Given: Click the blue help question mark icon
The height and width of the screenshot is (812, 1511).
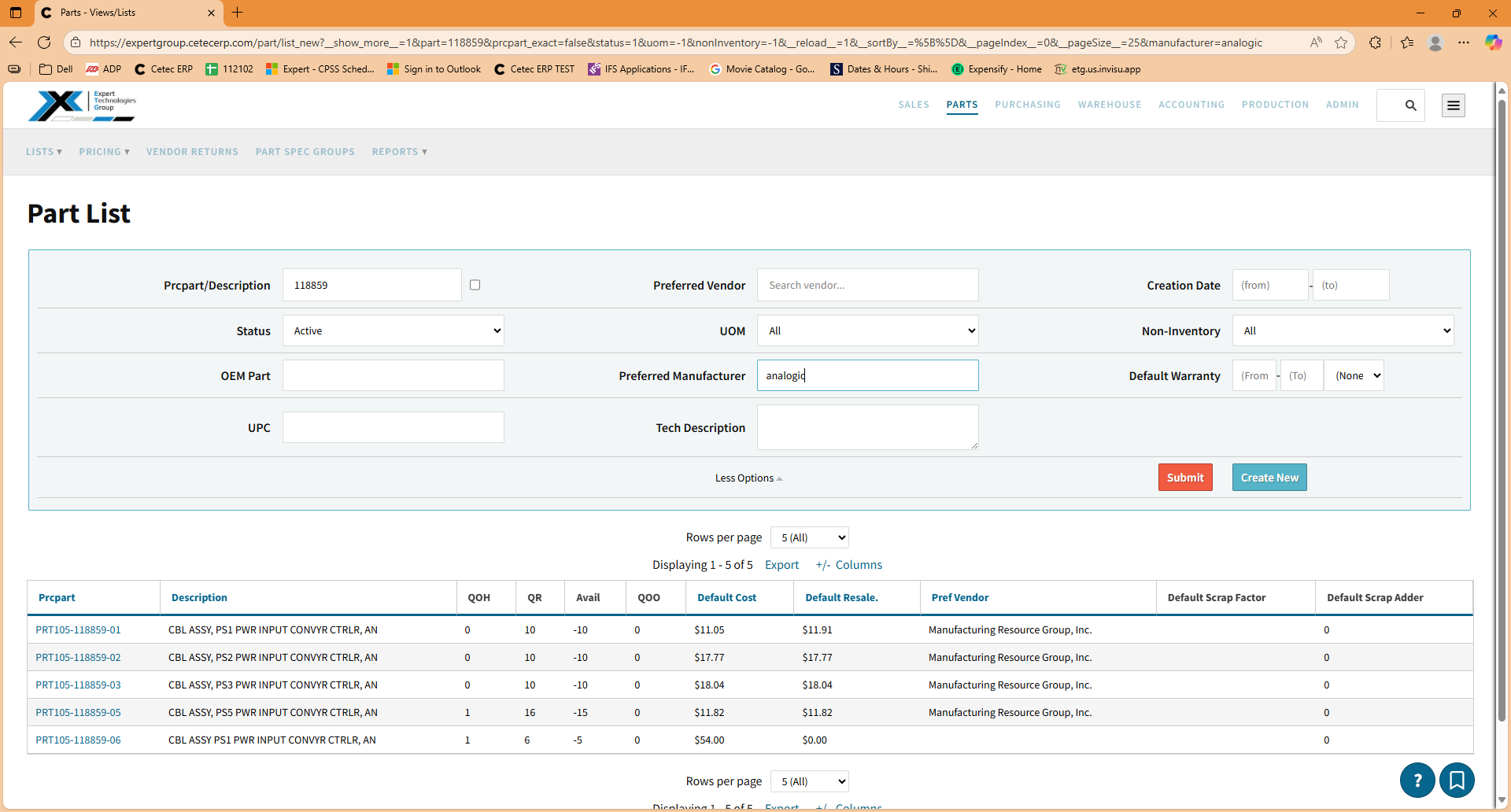Looking at the screenshot, I should click(1417, 780).
